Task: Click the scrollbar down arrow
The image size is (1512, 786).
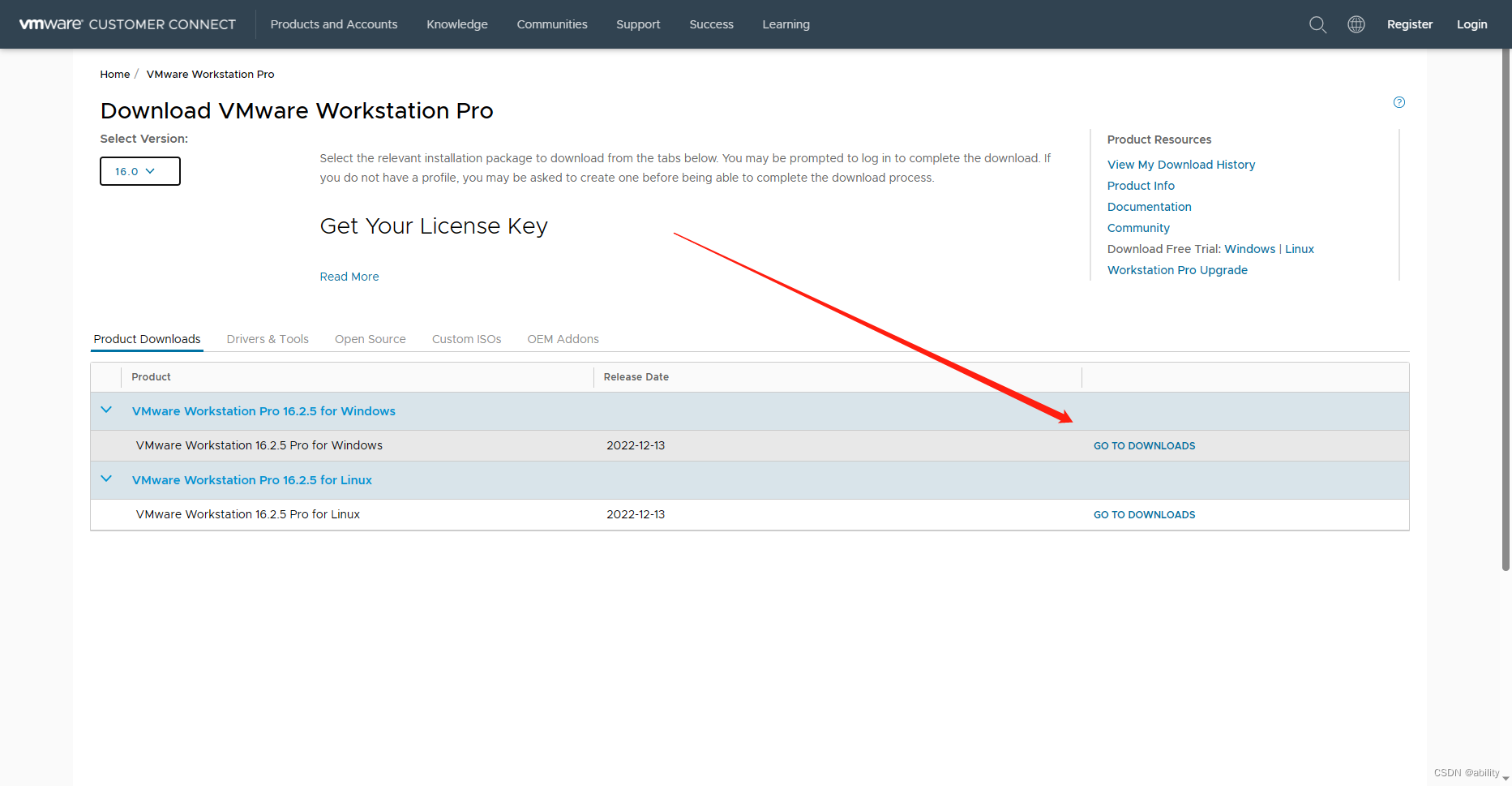Action: click(x=1506, y=779)
